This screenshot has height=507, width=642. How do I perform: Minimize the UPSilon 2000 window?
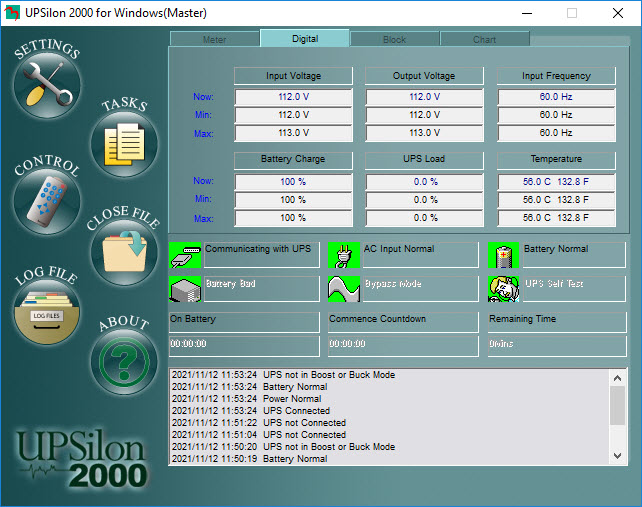click(527, 13)
